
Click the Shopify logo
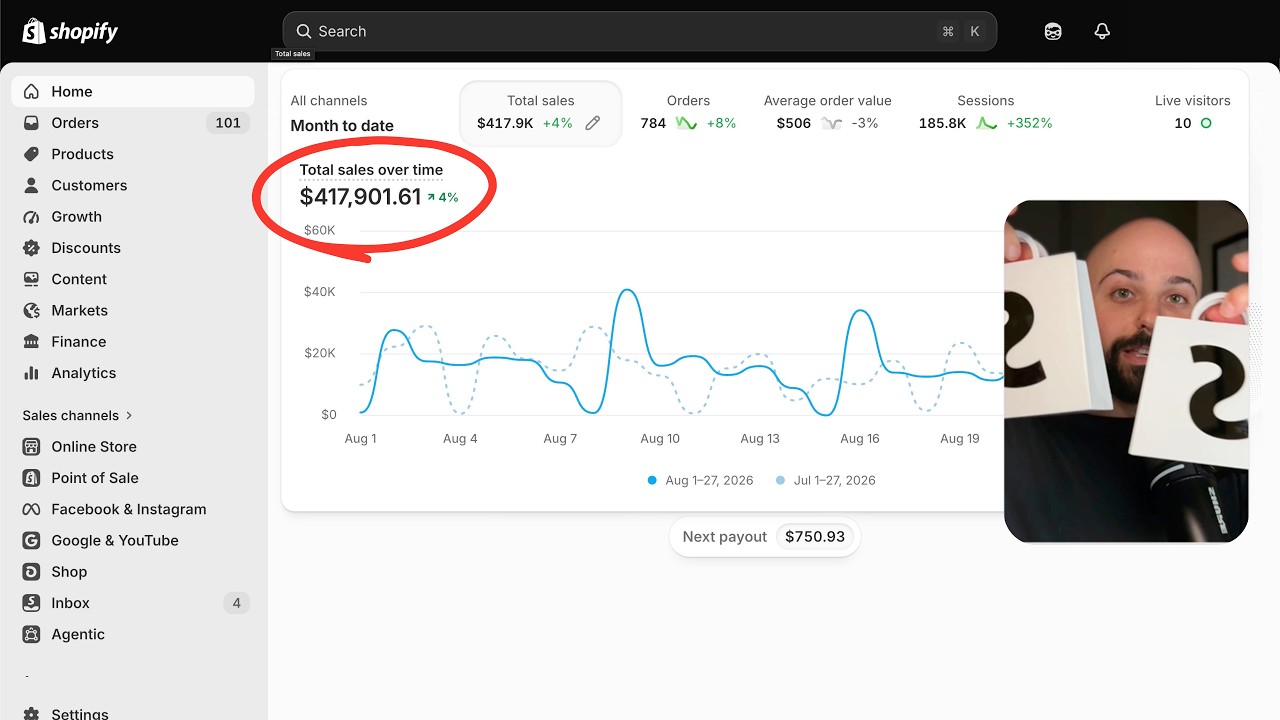tap(70, 31)
